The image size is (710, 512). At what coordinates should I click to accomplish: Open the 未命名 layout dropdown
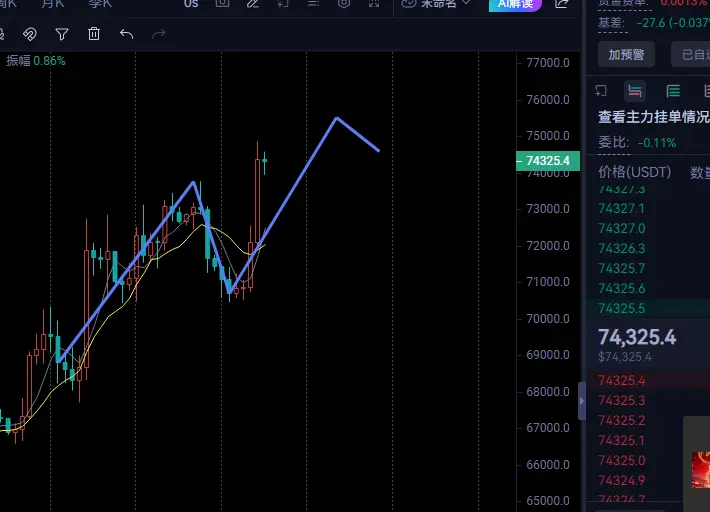(x=437, y=4)
